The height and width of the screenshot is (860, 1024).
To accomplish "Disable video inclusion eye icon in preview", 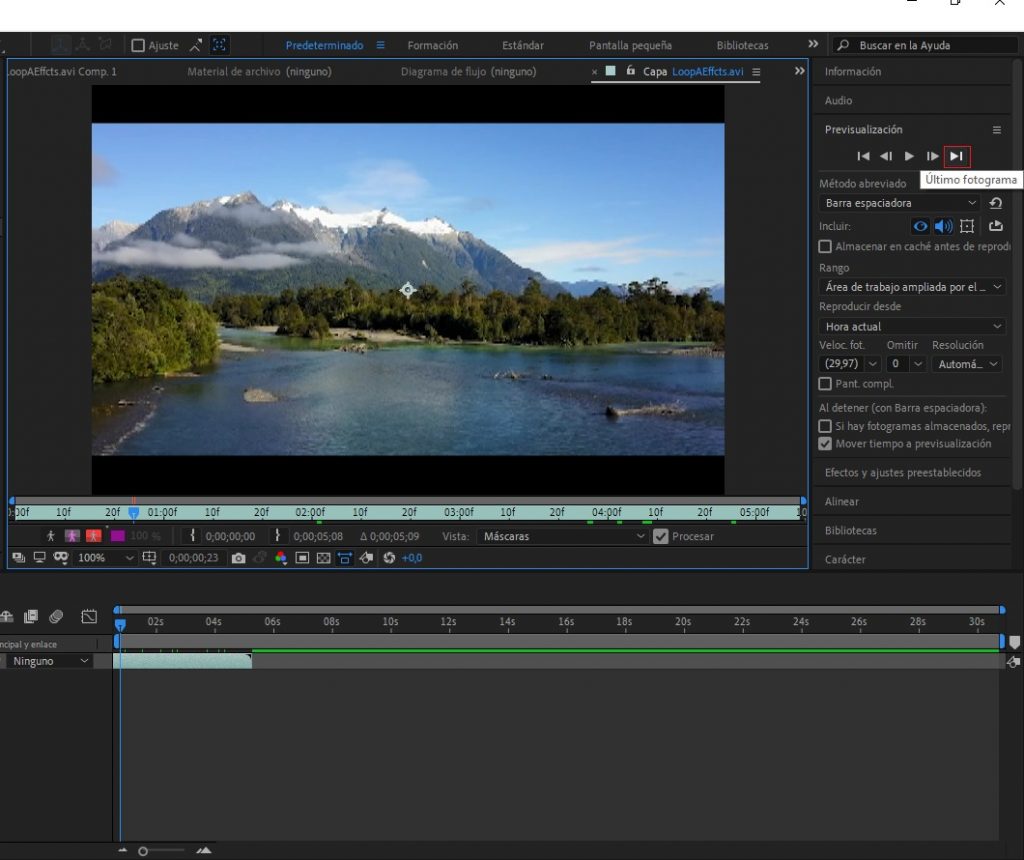I will [919, 226].
